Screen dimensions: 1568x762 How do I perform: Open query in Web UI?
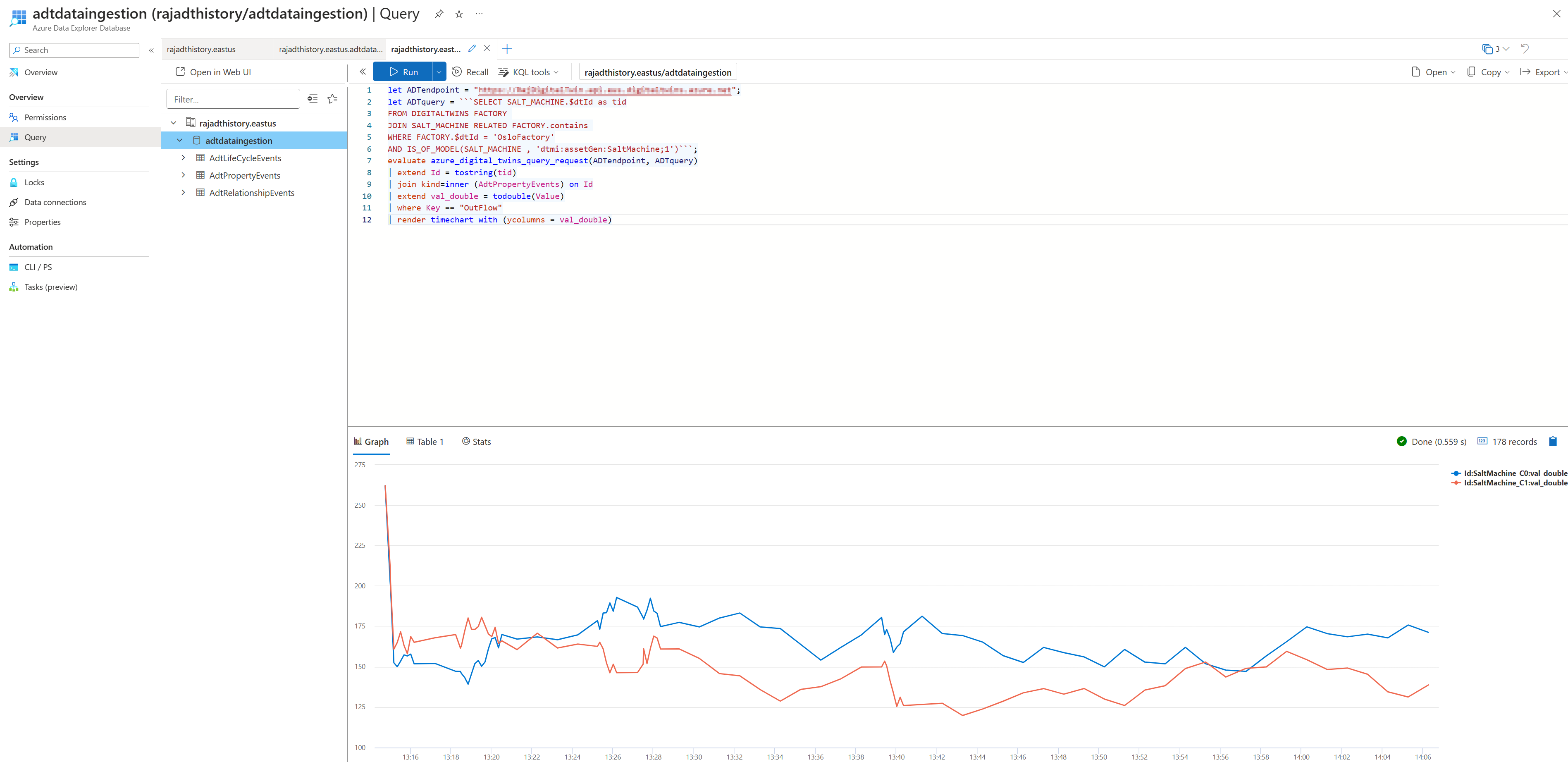click(x=213, y=72)
